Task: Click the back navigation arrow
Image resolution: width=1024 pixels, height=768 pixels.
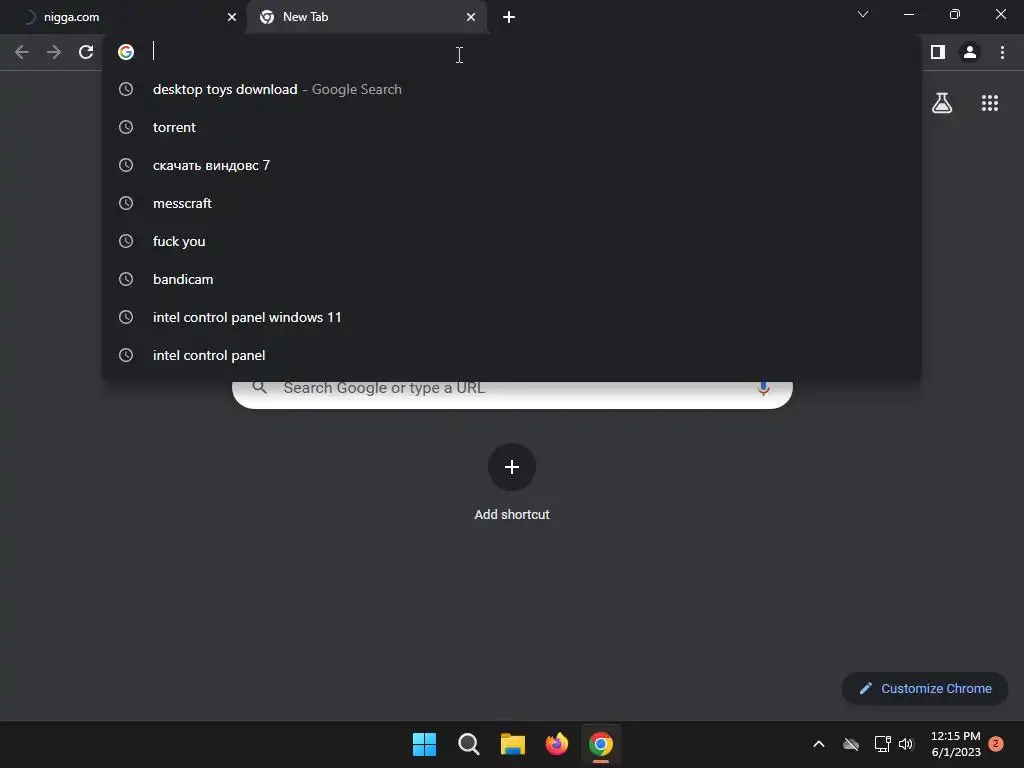Action: [x=22, y=52]
